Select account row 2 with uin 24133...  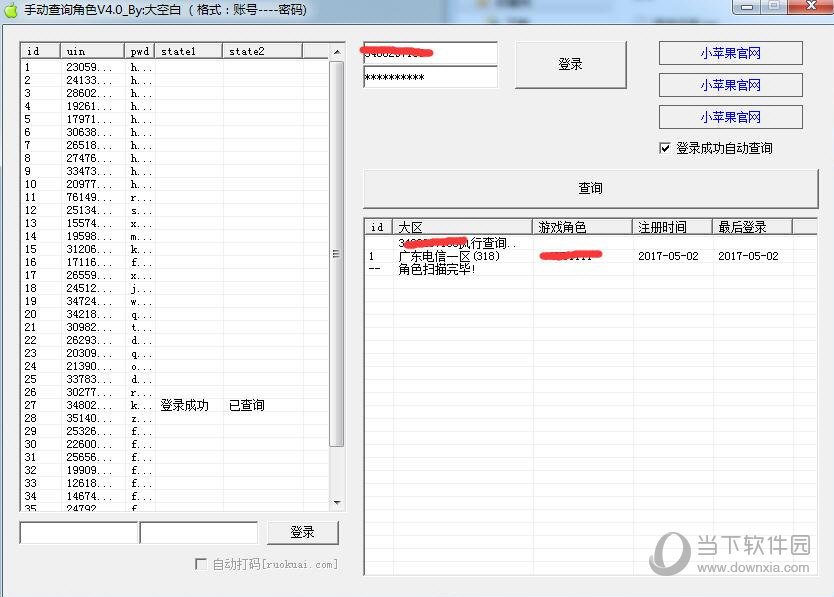(174, 80)
